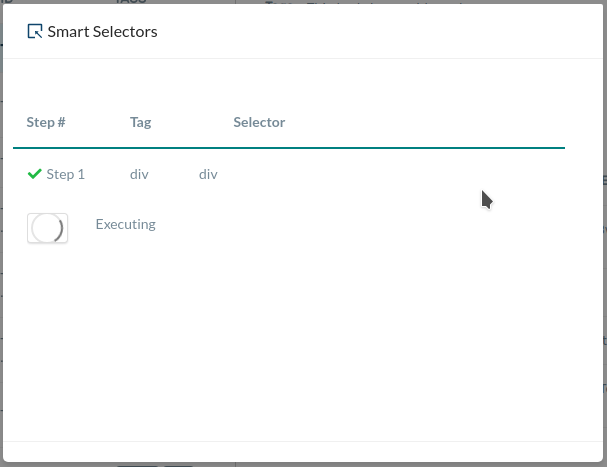
Task: Click empty space right of Step 1 row
Action: pyautogui.click(x=380, y=174)
